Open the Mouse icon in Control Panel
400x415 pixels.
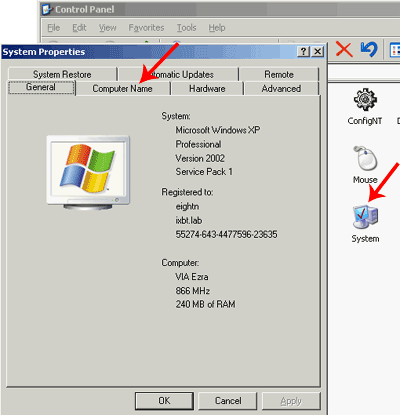(365, 158)
